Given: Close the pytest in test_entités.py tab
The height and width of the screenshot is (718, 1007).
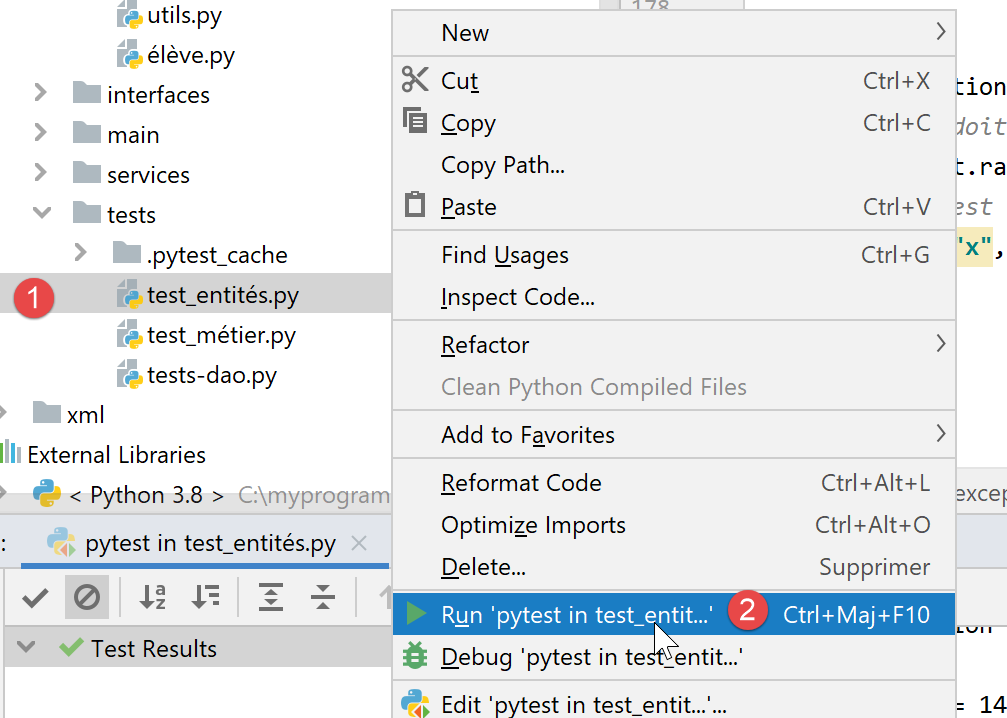Looking at the screenshot, I should pos(359,544).
